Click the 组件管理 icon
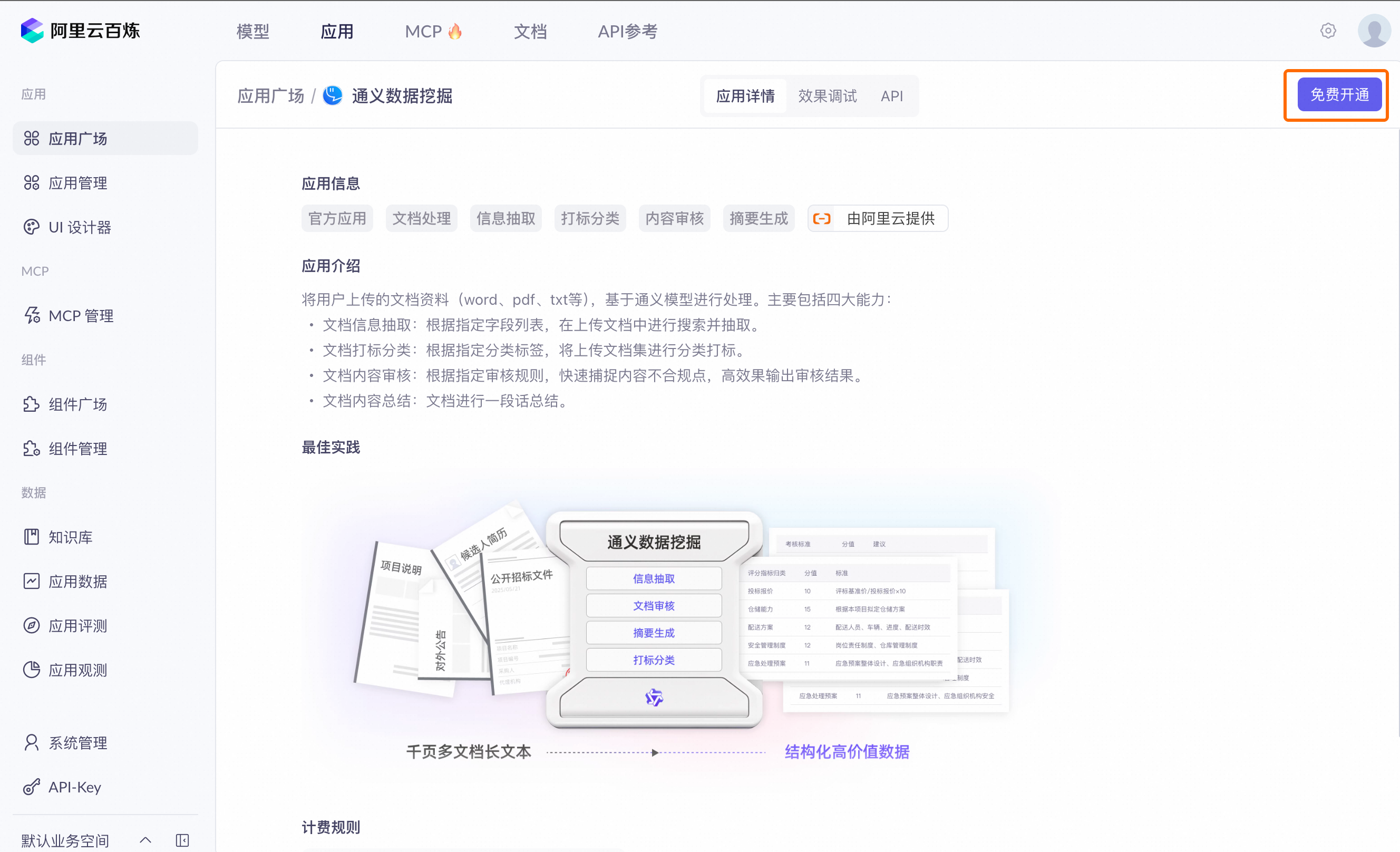 (32, 449)
